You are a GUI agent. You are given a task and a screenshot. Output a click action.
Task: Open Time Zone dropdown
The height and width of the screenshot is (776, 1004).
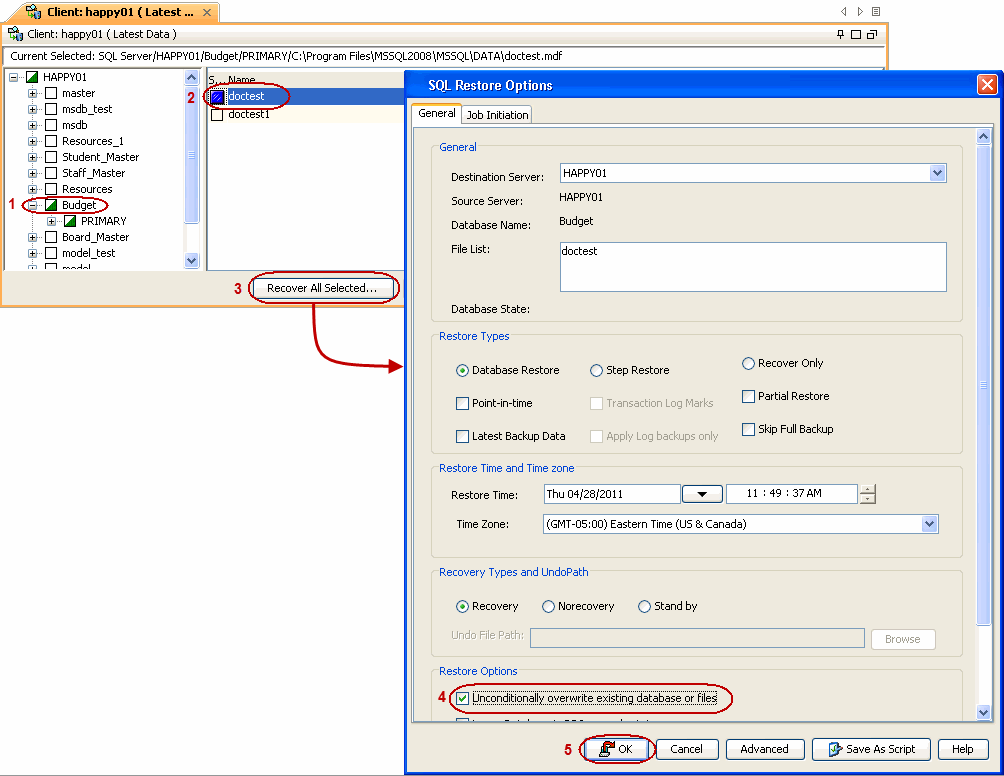pos(929,524)
